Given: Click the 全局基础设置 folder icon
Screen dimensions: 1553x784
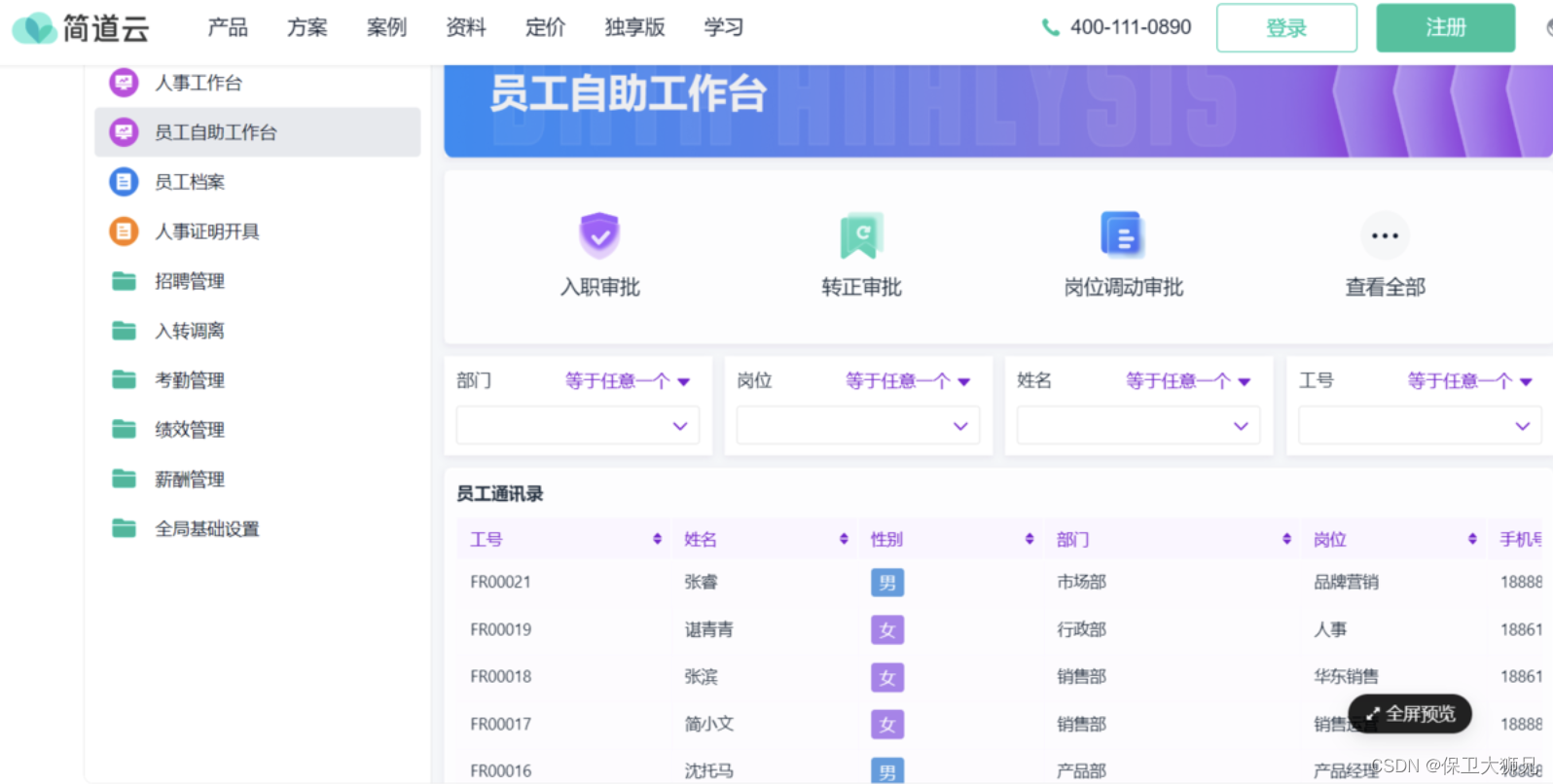Looking at the screenshot, I should 124,528.
